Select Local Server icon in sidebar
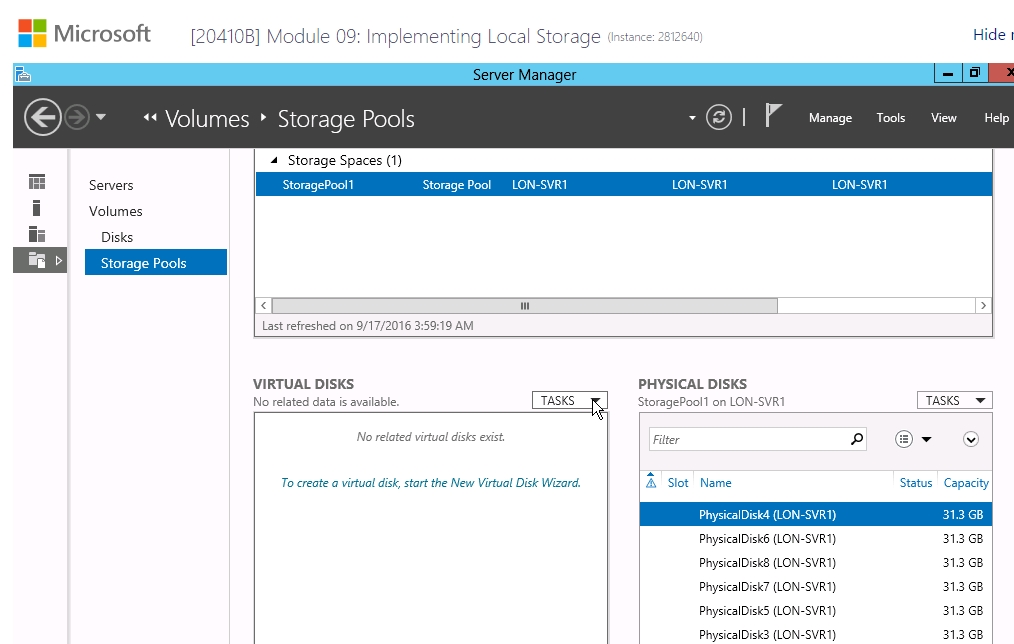1014x644 pixels. [37, 208]
